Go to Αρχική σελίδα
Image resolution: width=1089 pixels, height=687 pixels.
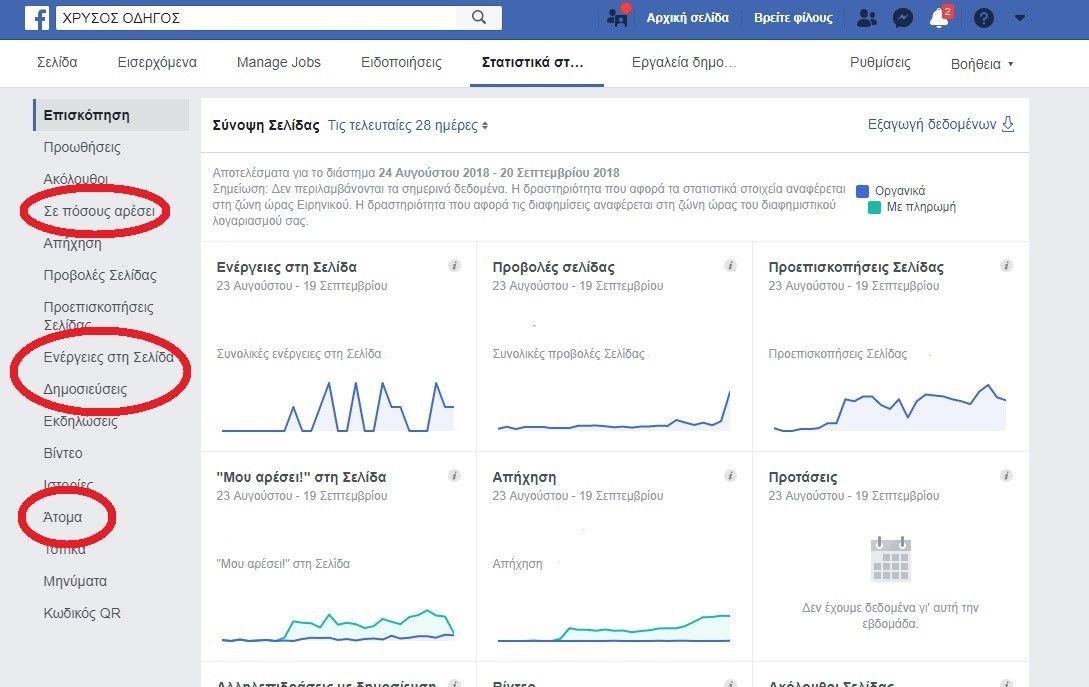(688, 18)
